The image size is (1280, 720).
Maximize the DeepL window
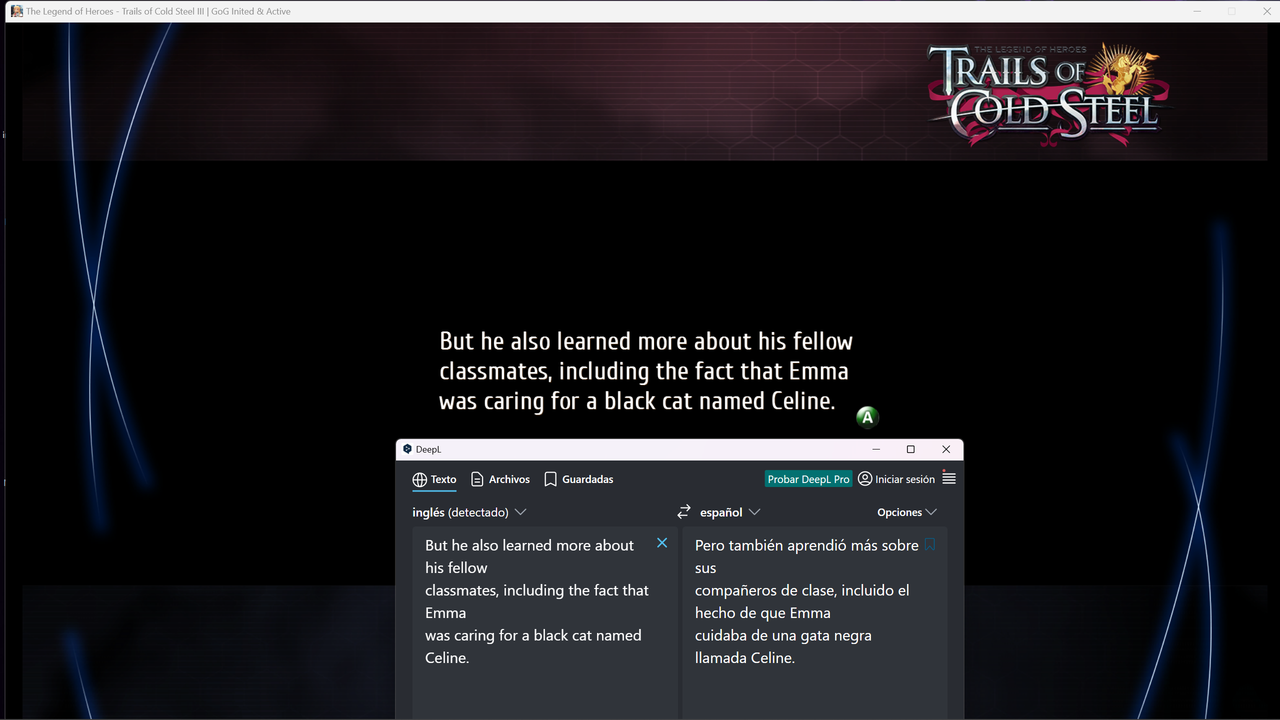[x=911, y=450]
